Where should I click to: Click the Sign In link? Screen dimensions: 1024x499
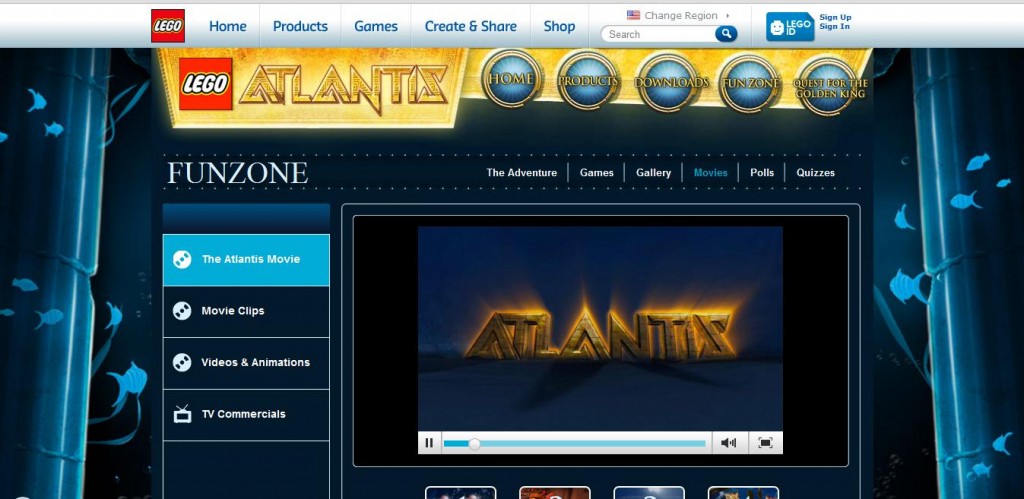point(835,27)
